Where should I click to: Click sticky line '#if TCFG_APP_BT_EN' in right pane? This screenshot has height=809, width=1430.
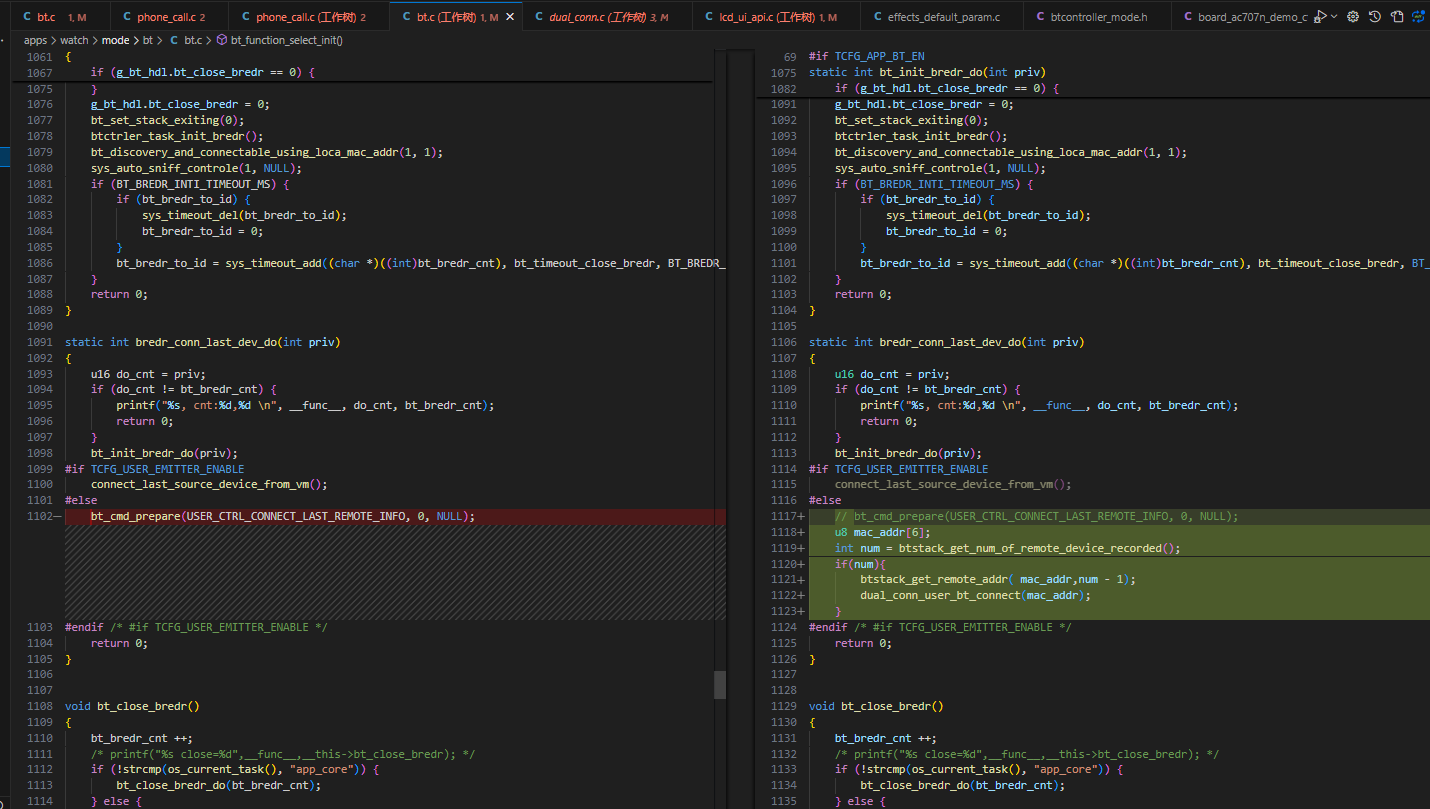866,57
